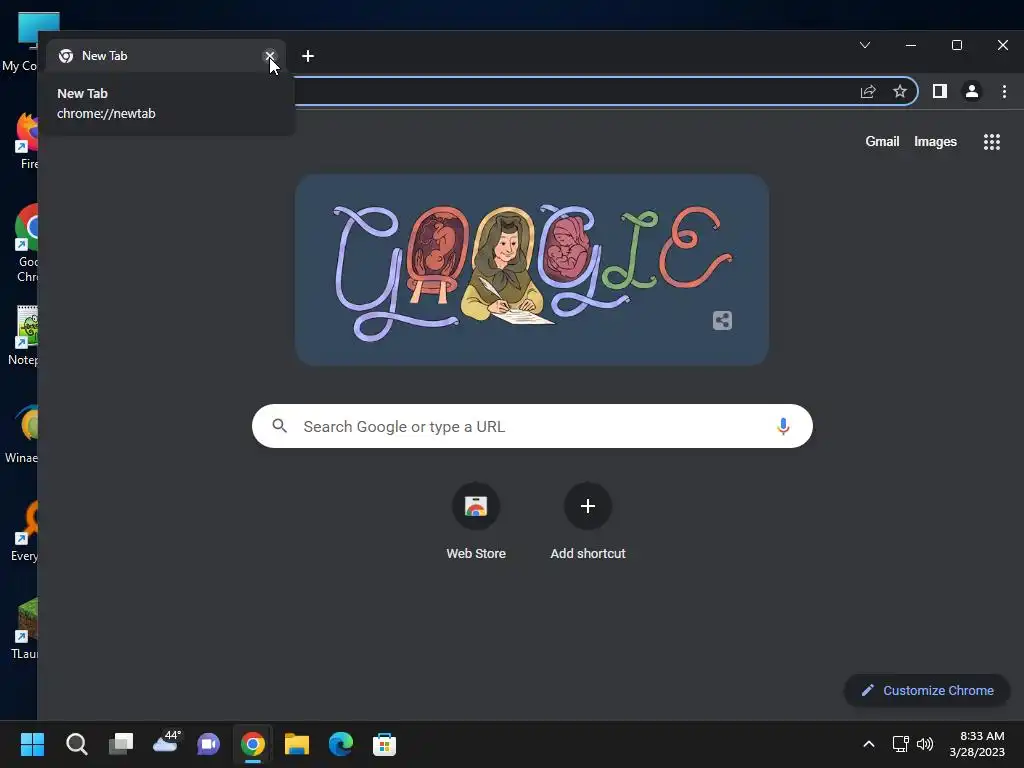Launch Microsoft Edge from taskbar

click(x=340, y=744)
